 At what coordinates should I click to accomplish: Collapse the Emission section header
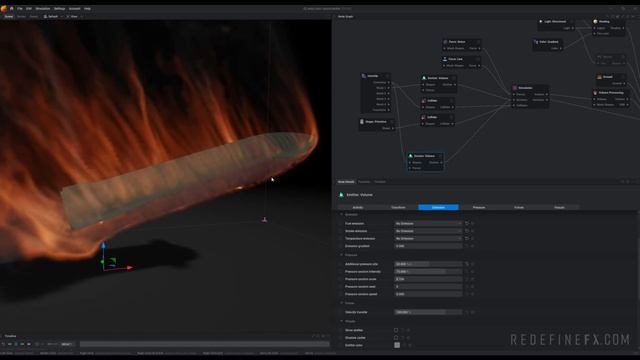click(351, 214)
